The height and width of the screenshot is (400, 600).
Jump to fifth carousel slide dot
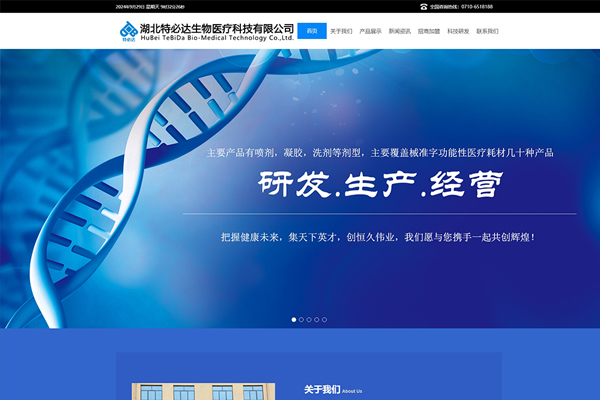coord(325,320)
